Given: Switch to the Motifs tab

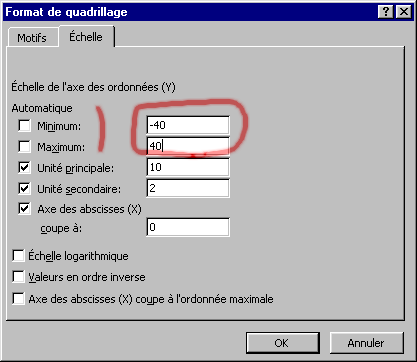Looking at the screenshot, I should click(32, 38).
